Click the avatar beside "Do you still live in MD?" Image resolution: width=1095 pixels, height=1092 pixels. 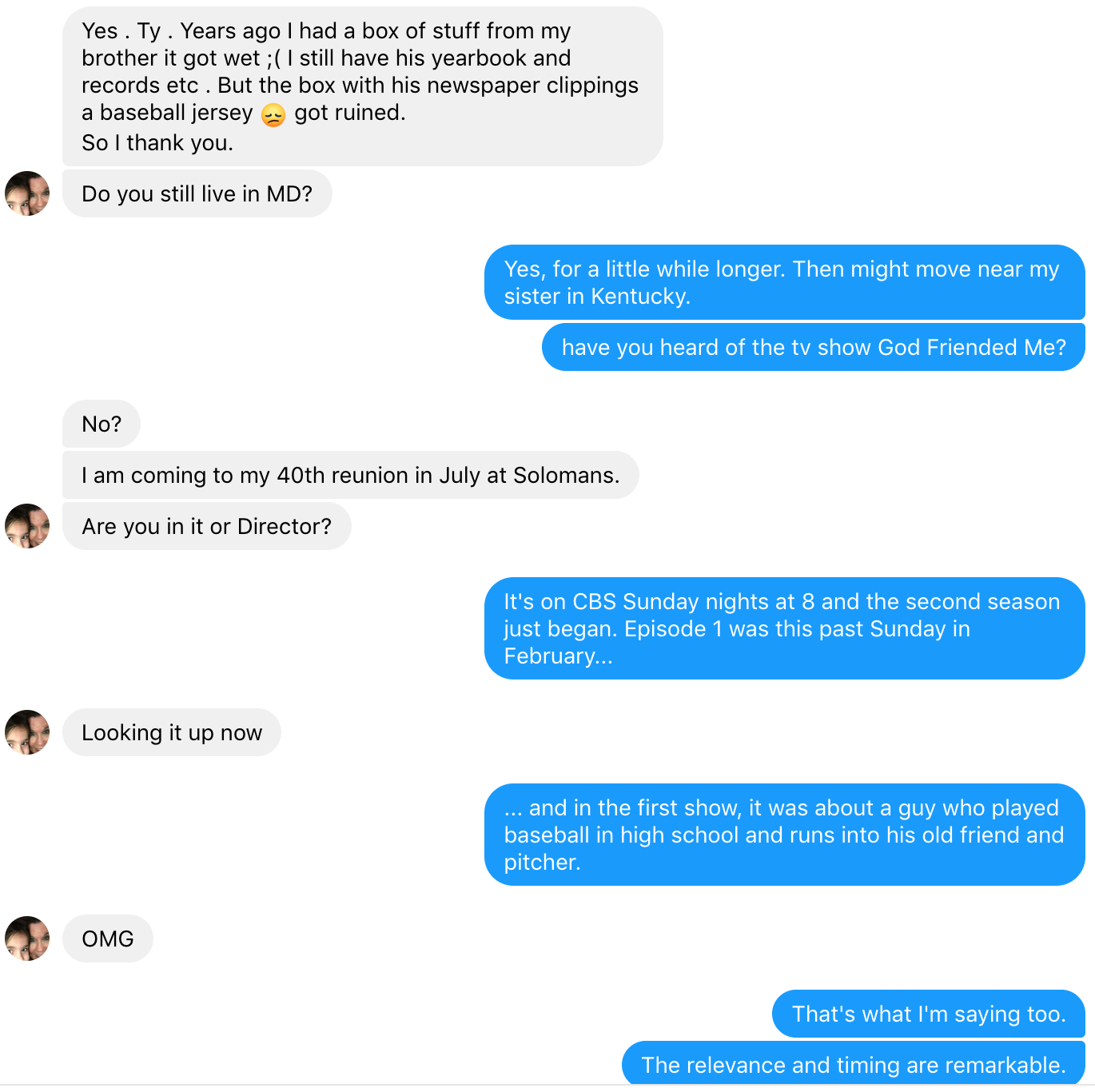[27, 193]
